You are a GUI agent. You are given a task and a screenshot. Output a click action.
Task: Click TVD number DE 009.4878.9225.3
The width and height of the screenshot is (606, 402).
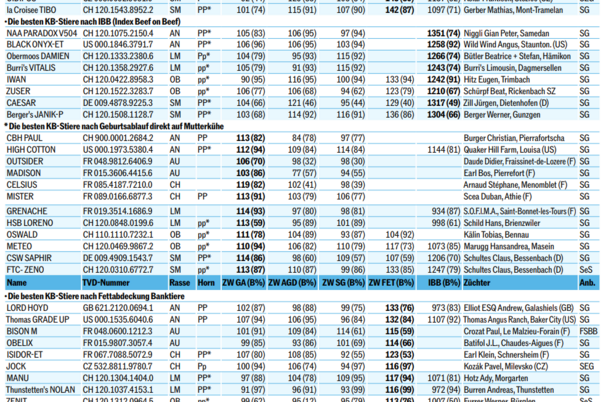[x=118, y=103]
